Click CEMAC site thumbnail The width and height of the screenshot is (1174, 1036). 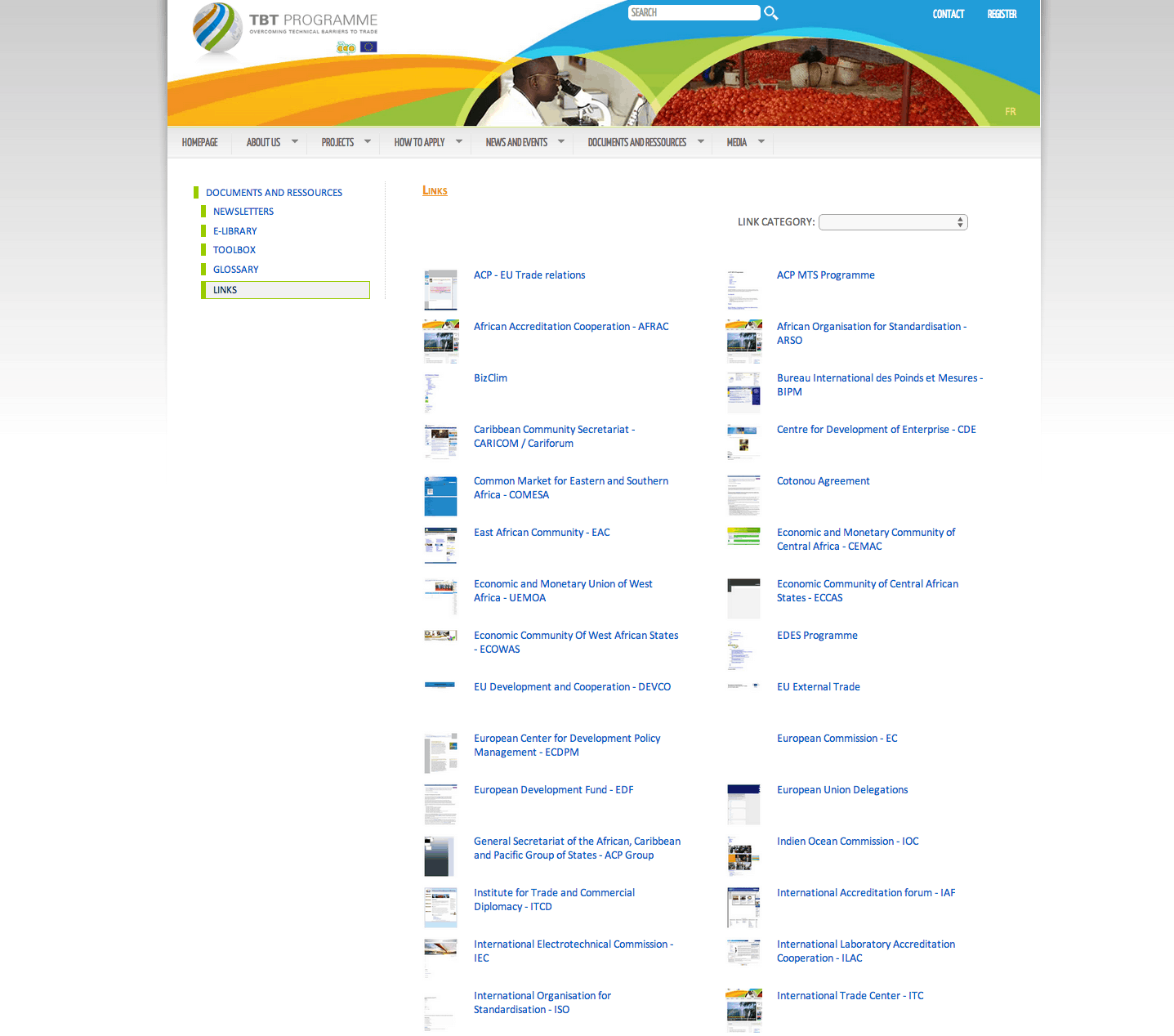click(743, 536)
